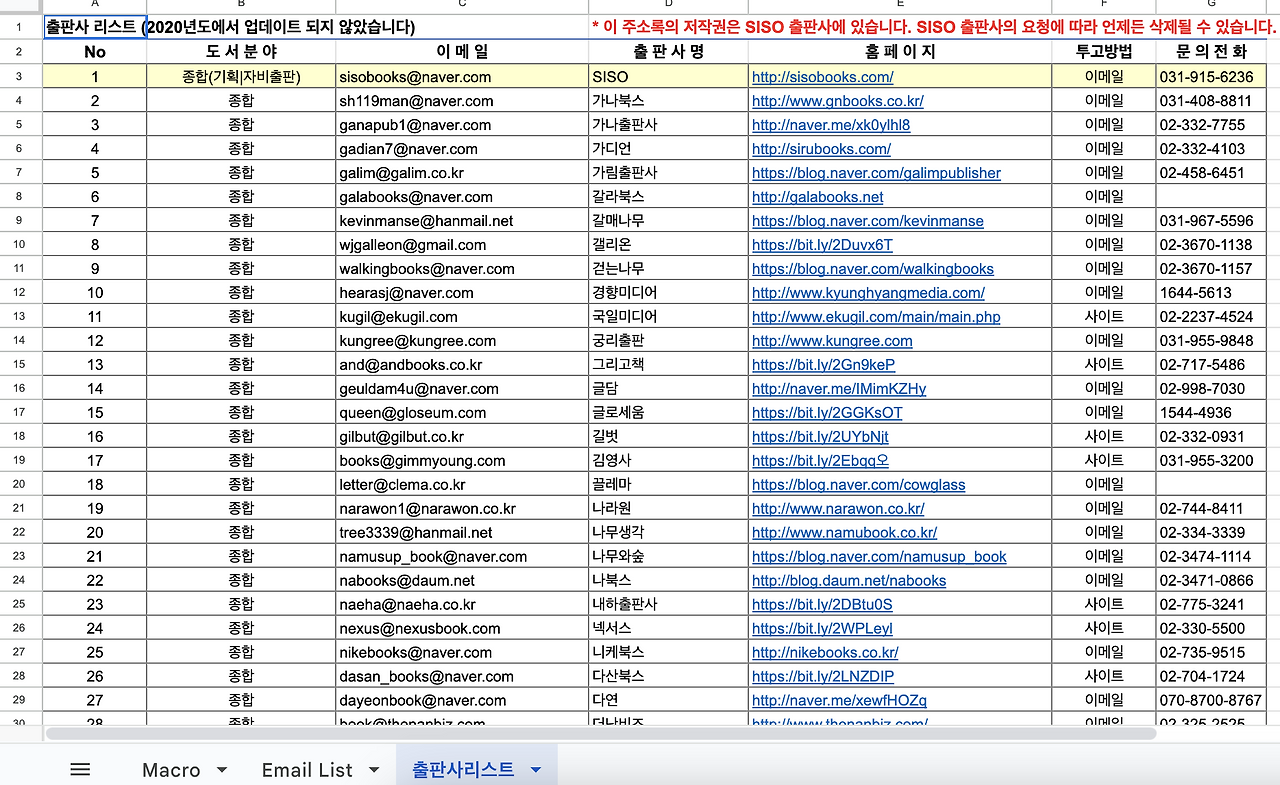Open the sisobooks.com homepage link
This screenshot has height=785, width=1280.
click(822, 77)
